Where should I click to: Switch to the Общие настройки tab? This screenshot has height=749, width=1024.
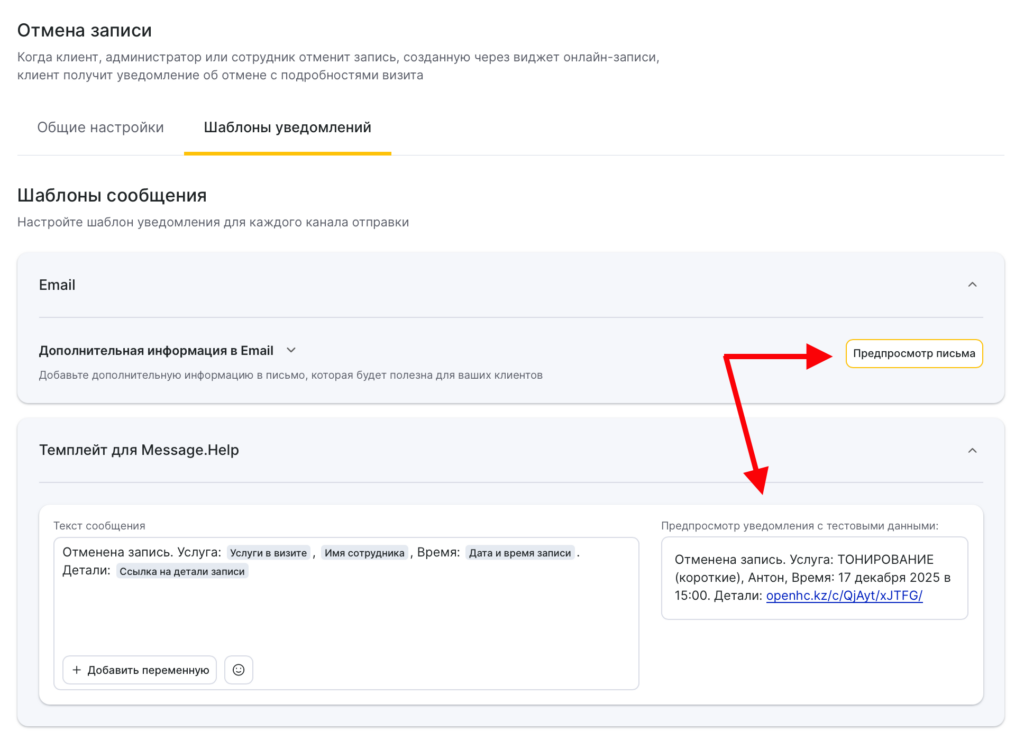click(x=100, y=128)
